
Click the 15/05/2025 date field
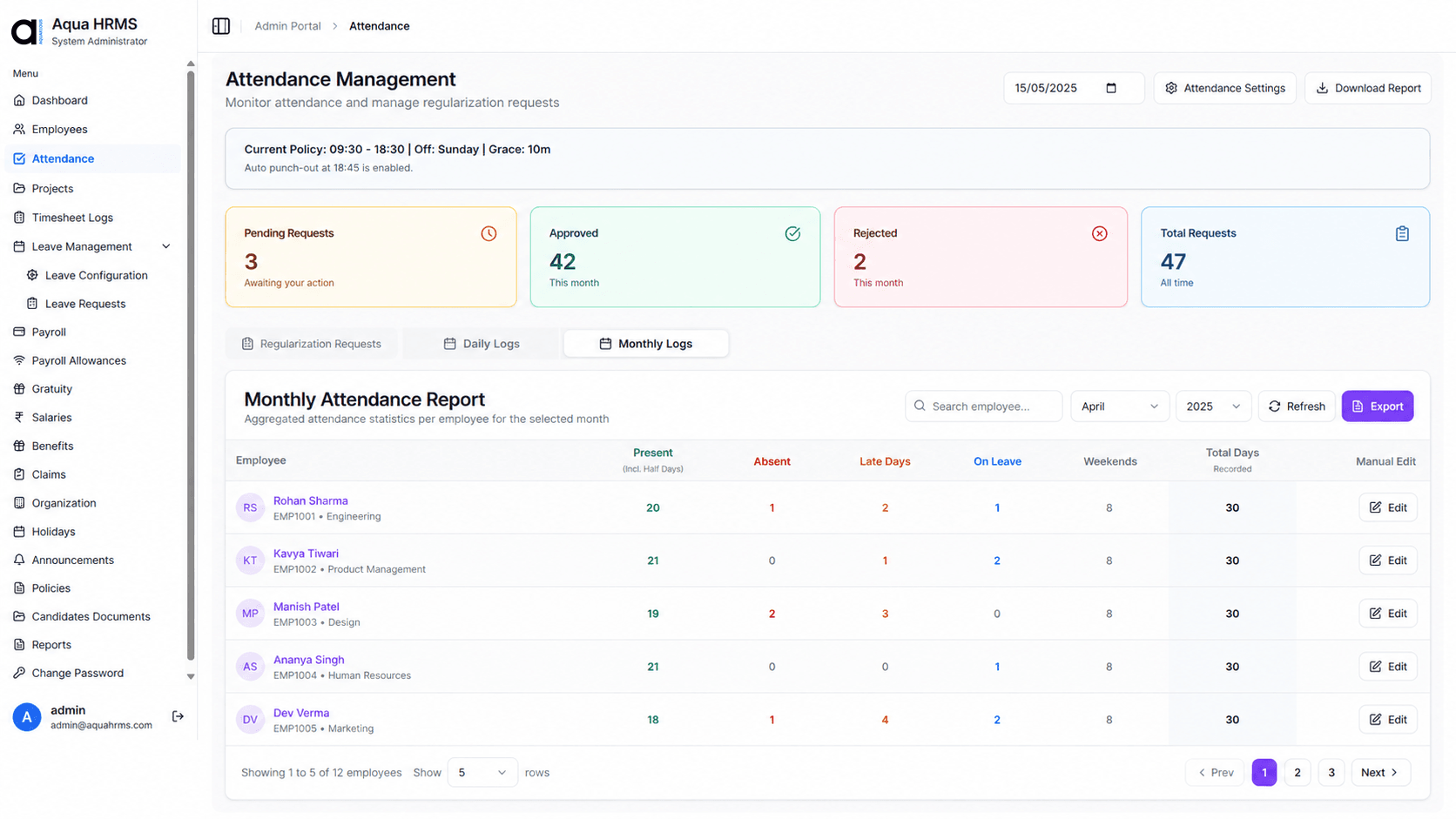pyautogui.click(x=1074, y=88)
